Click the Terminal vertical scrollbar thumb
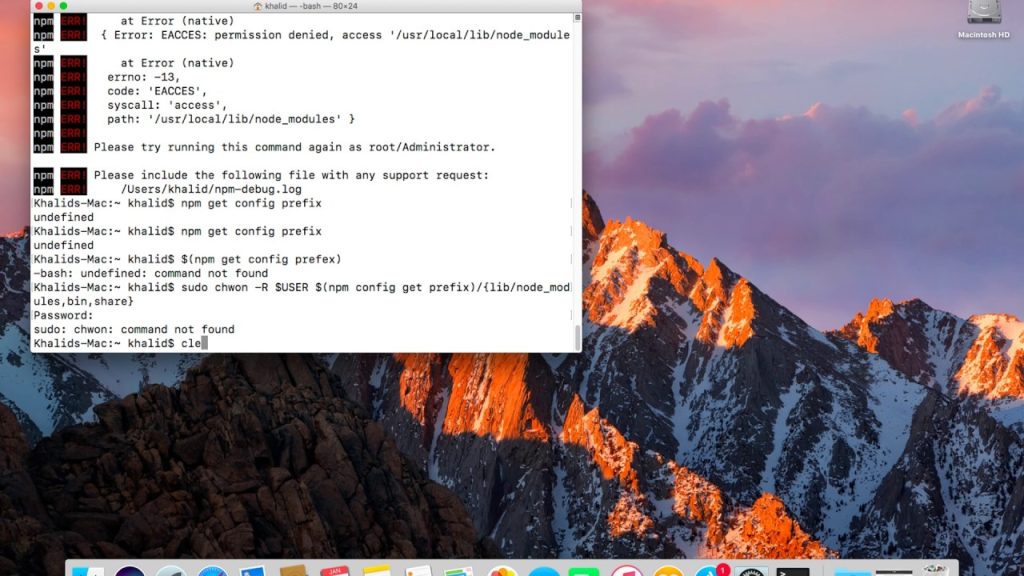Image resolution: width=1024 pixels, height=576 pixels. click(577, 337)
